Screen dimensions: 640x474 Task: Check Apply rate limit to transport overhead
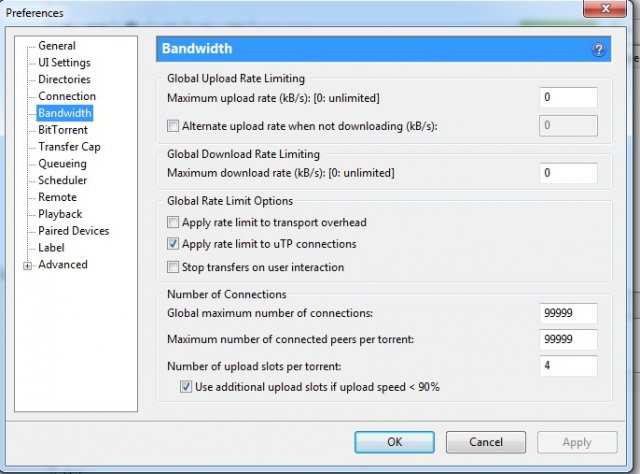pyautogui.click(x=174, y=222)
